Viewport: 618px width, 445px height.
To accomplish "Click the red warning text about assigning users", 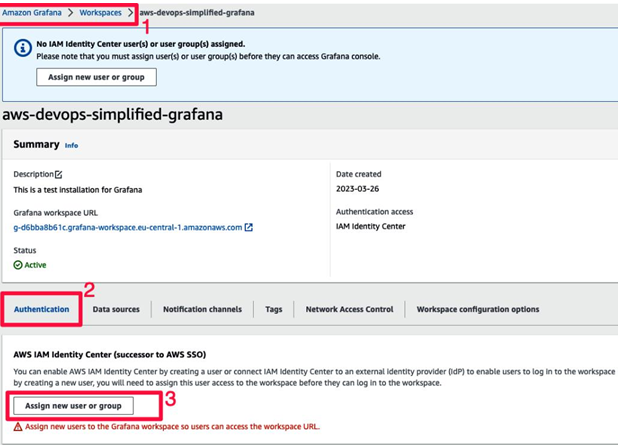I will [x=173, y=426].
